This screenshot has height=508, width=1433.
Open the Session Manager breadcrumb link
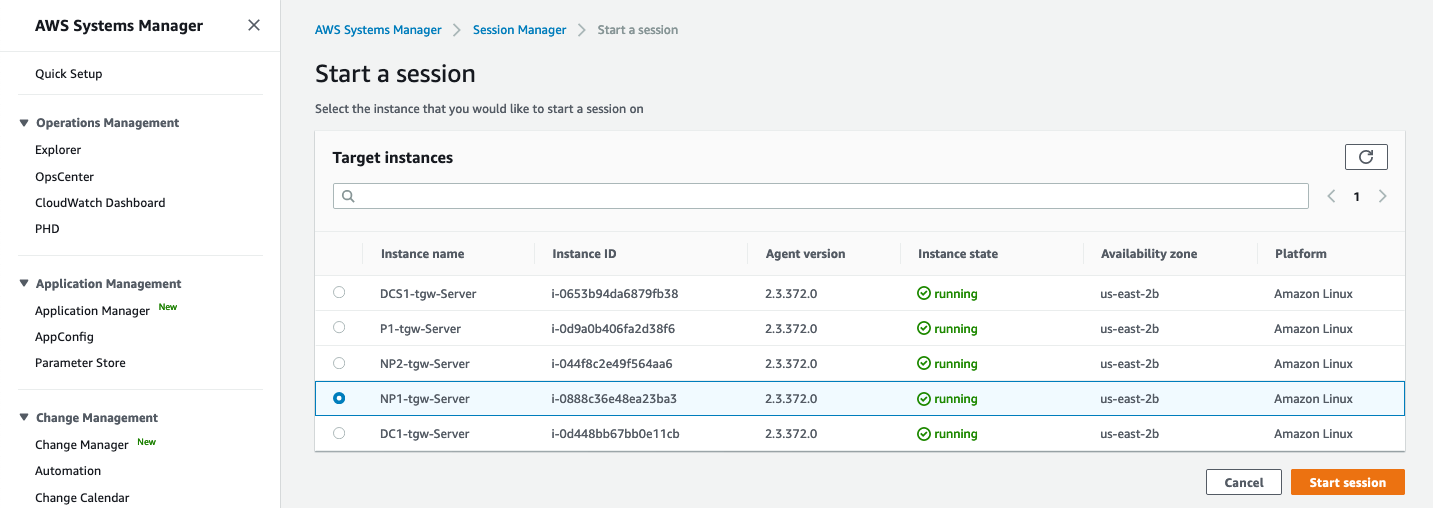click(519, 30)
